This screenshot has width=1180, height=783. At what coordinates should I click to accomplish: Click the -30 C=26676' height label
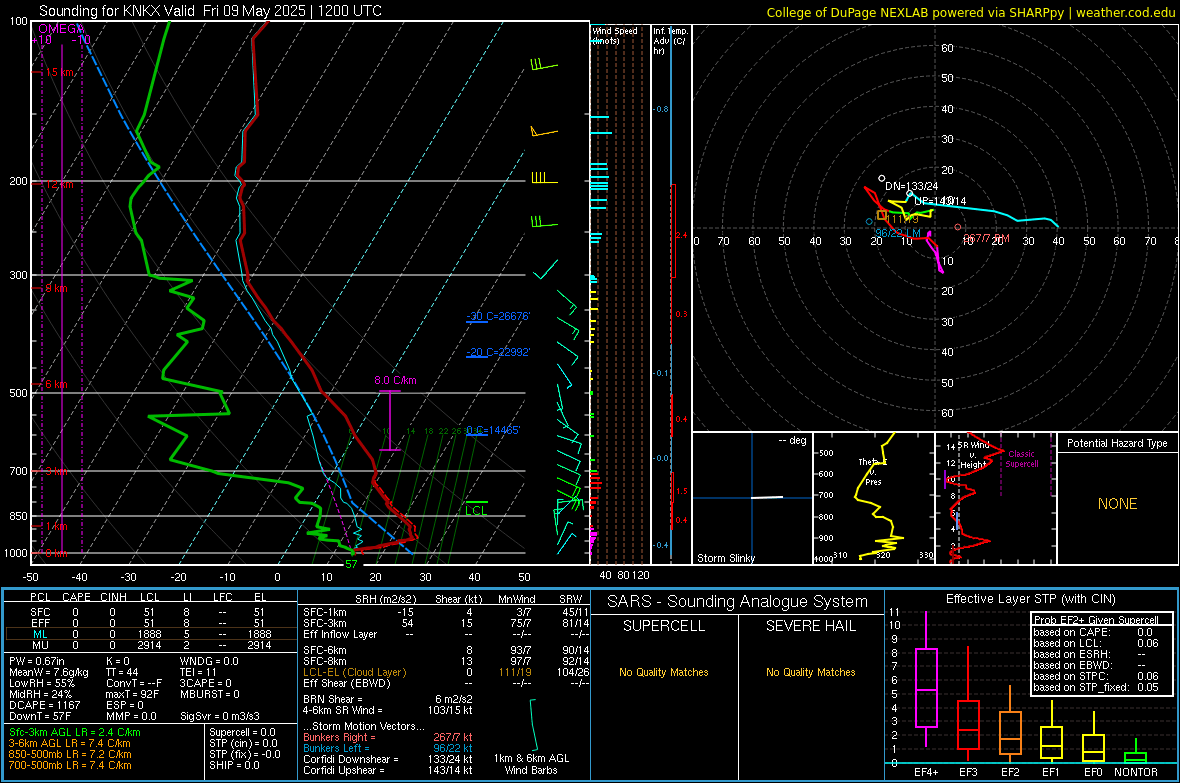tap(497, 316)
